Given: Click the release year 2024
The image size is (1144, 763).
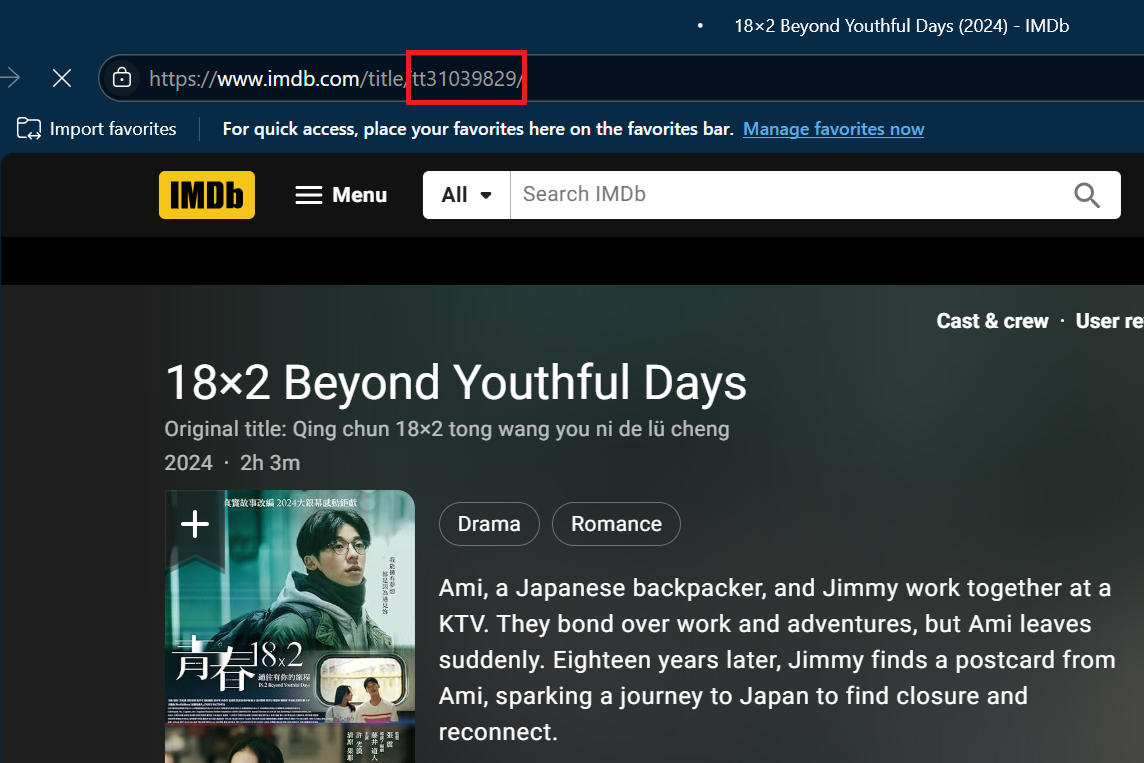Looking at the screenshot, I should (x=188, y=463).
